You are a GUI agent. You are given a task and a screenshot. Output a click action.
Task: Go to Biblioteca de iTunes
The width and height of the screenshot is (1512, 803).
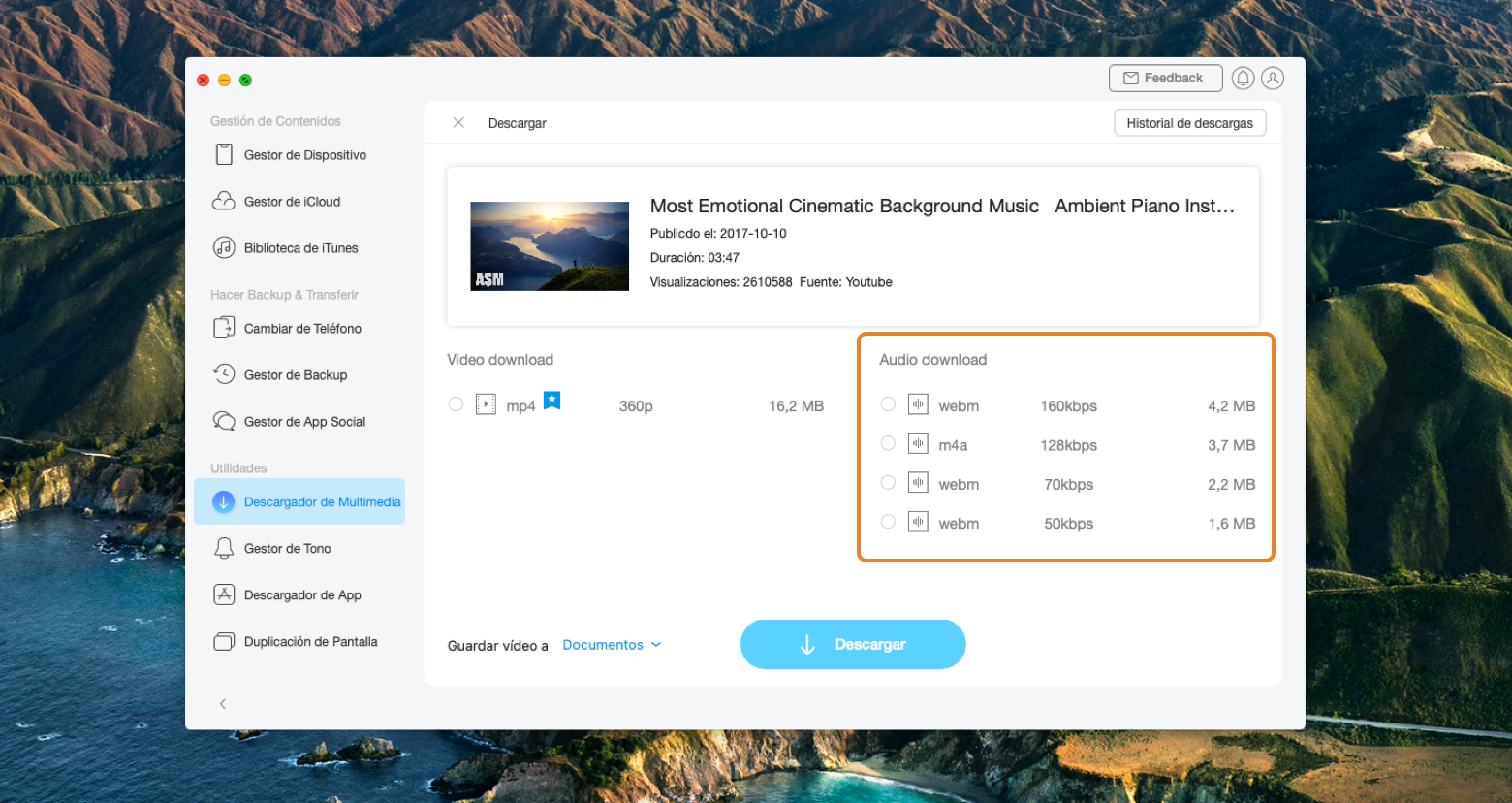[x=299, y=247]
